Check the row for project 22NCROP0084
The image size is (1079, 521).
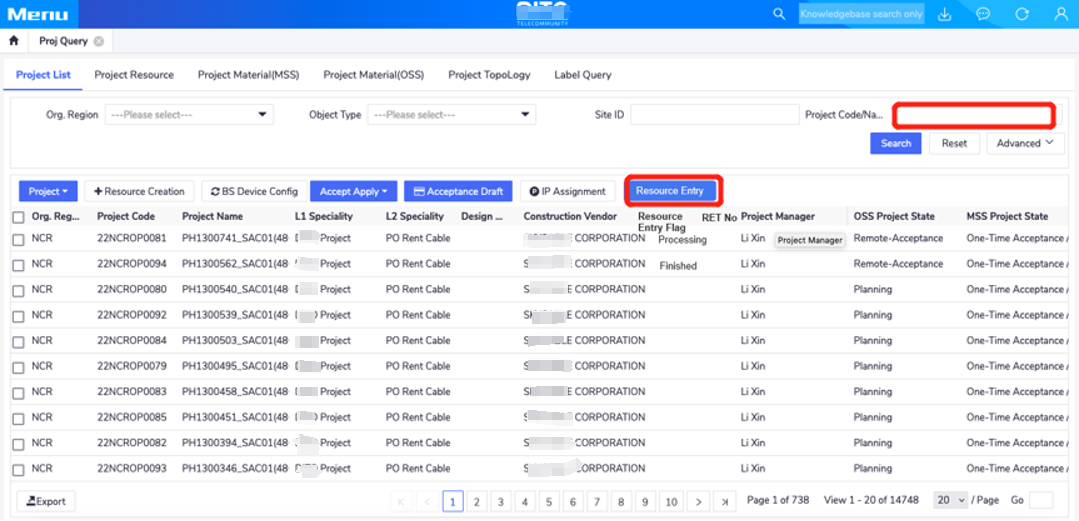(19, 342)
